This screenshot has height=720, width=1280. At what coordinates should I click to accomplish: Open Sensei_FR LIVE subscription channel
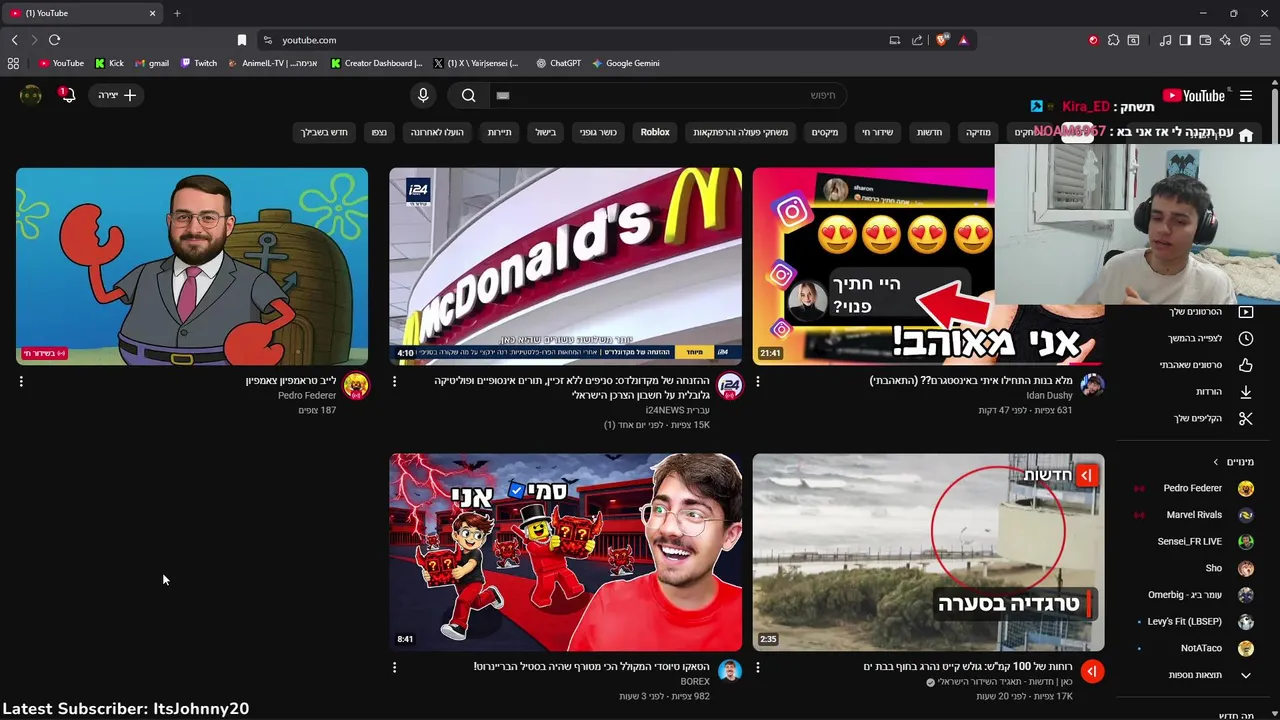tap(1194, 541)
